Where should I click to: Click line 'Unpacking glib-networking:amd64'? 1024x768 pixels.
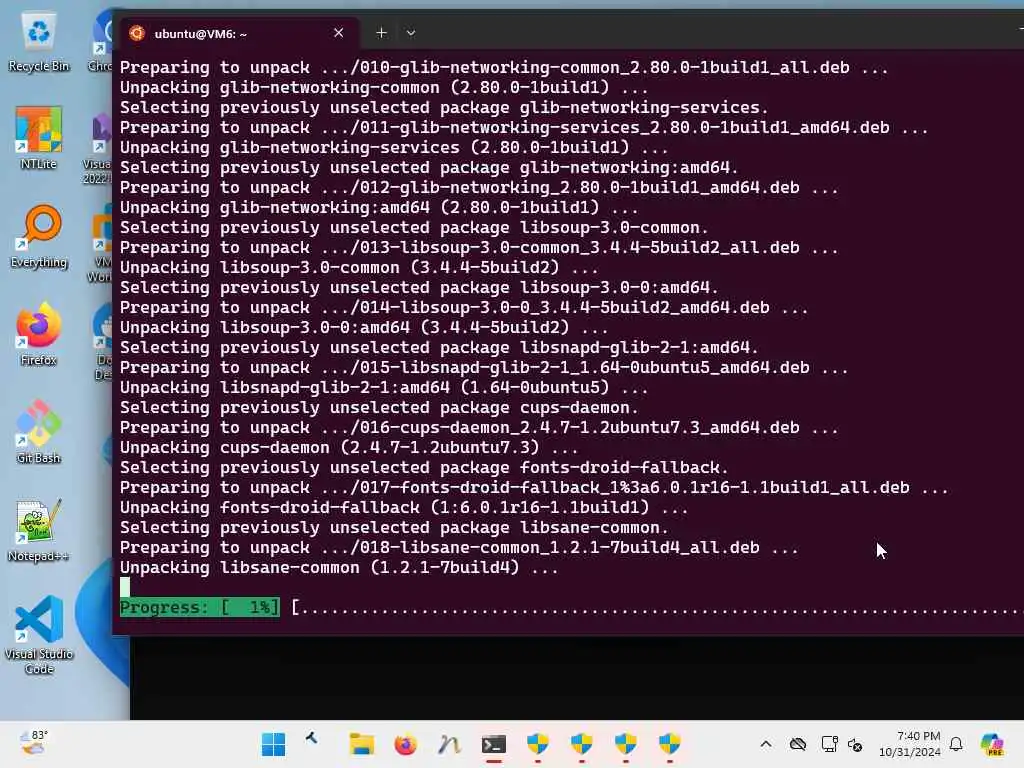point(379,208)
